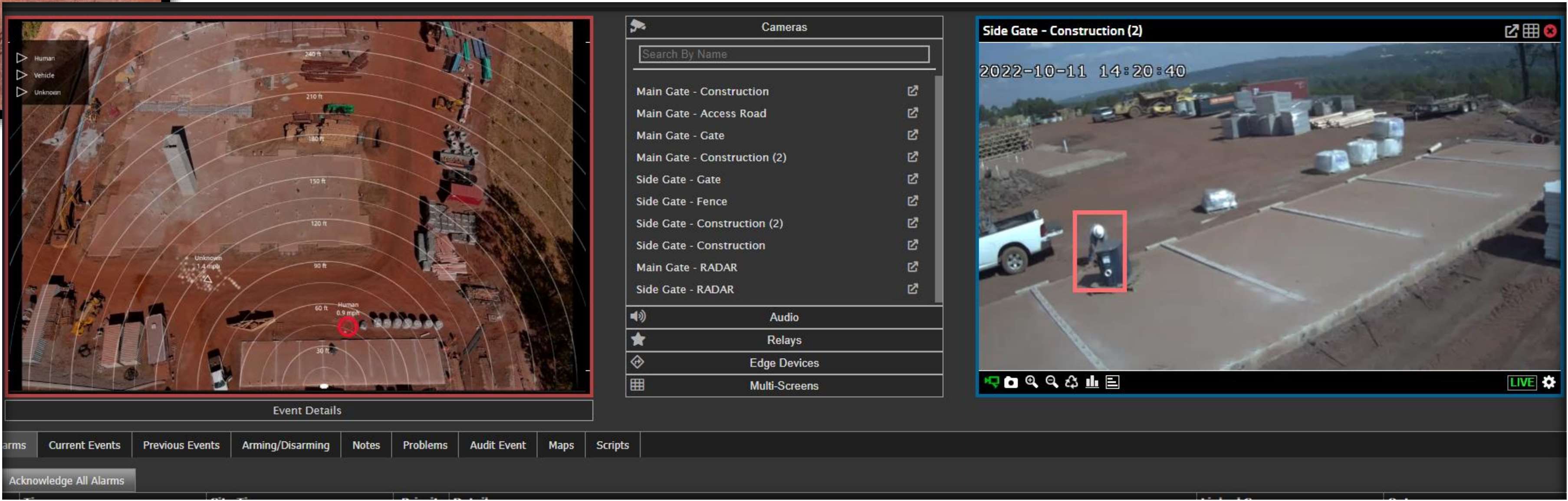This screenshot has width=1568, height=501.
Task: Click the Edge Devices diamond icon
Action: pyautogui.click(x=638, y=363)
